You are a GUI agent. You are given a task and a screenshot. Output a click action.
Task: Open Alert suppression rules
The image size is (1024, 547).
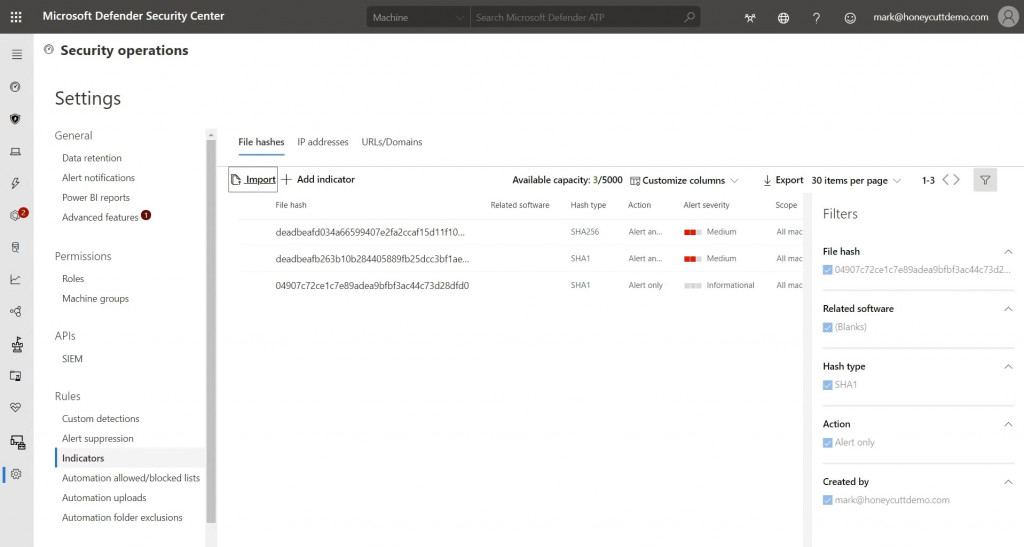tap(97, 439)
